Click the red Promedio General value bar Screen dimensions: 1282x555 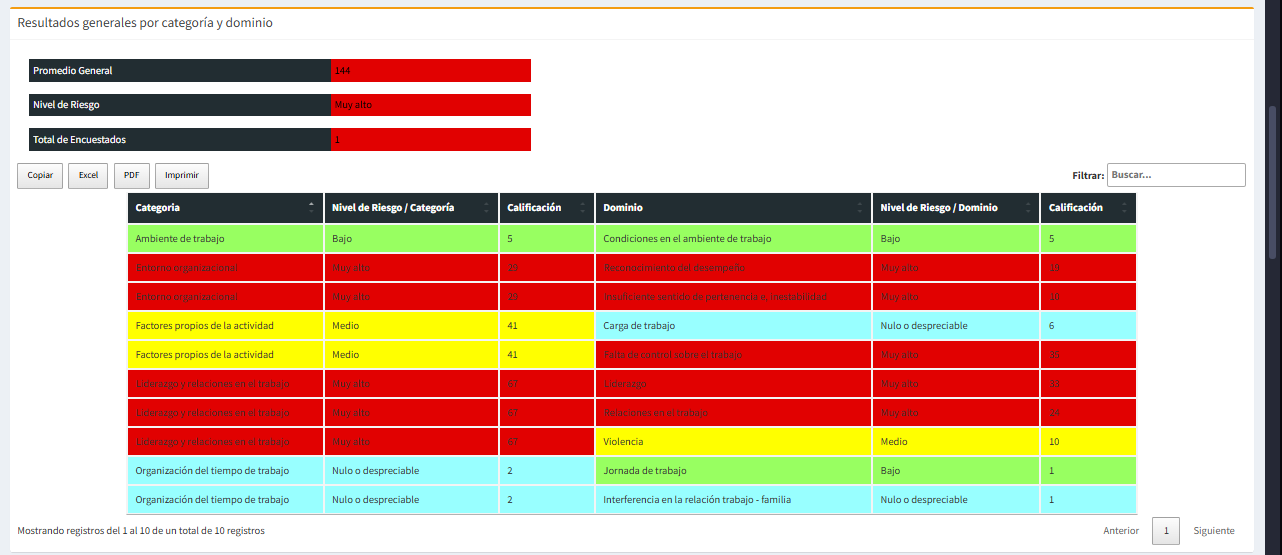(x=430, y=71)
